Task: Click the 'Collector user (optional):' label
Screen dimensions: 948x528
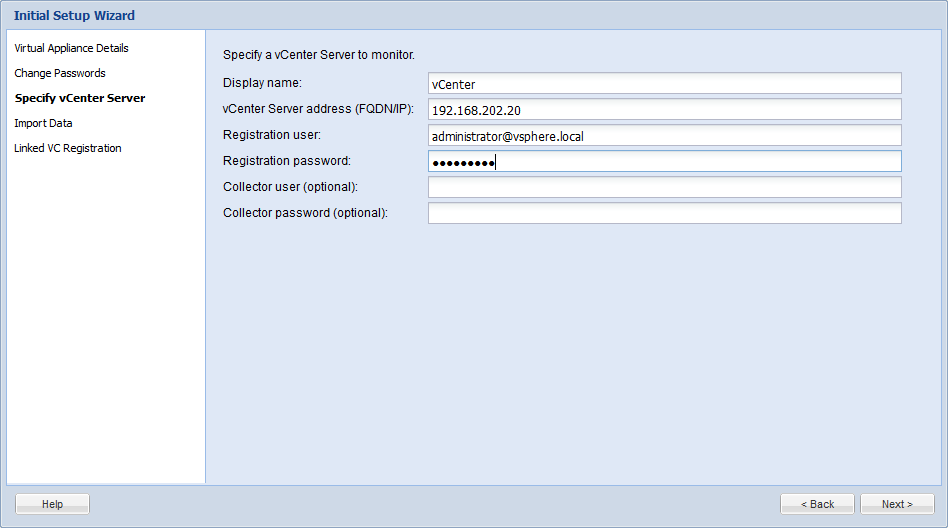Action: pyautogui.click(x=291, y=187)
